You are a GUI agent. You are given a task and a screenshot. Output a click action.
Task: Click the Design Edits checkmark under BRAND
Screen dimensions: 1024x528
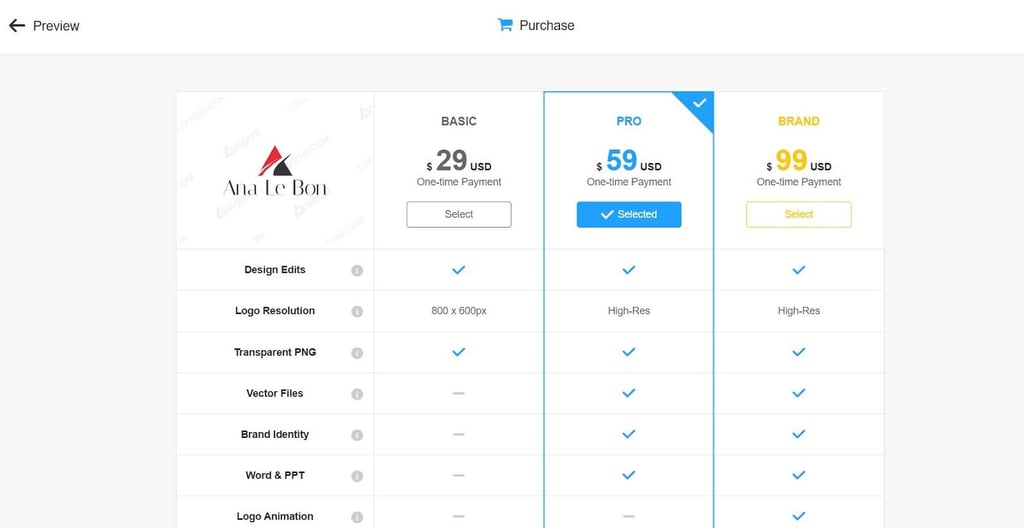pos(799,270)
